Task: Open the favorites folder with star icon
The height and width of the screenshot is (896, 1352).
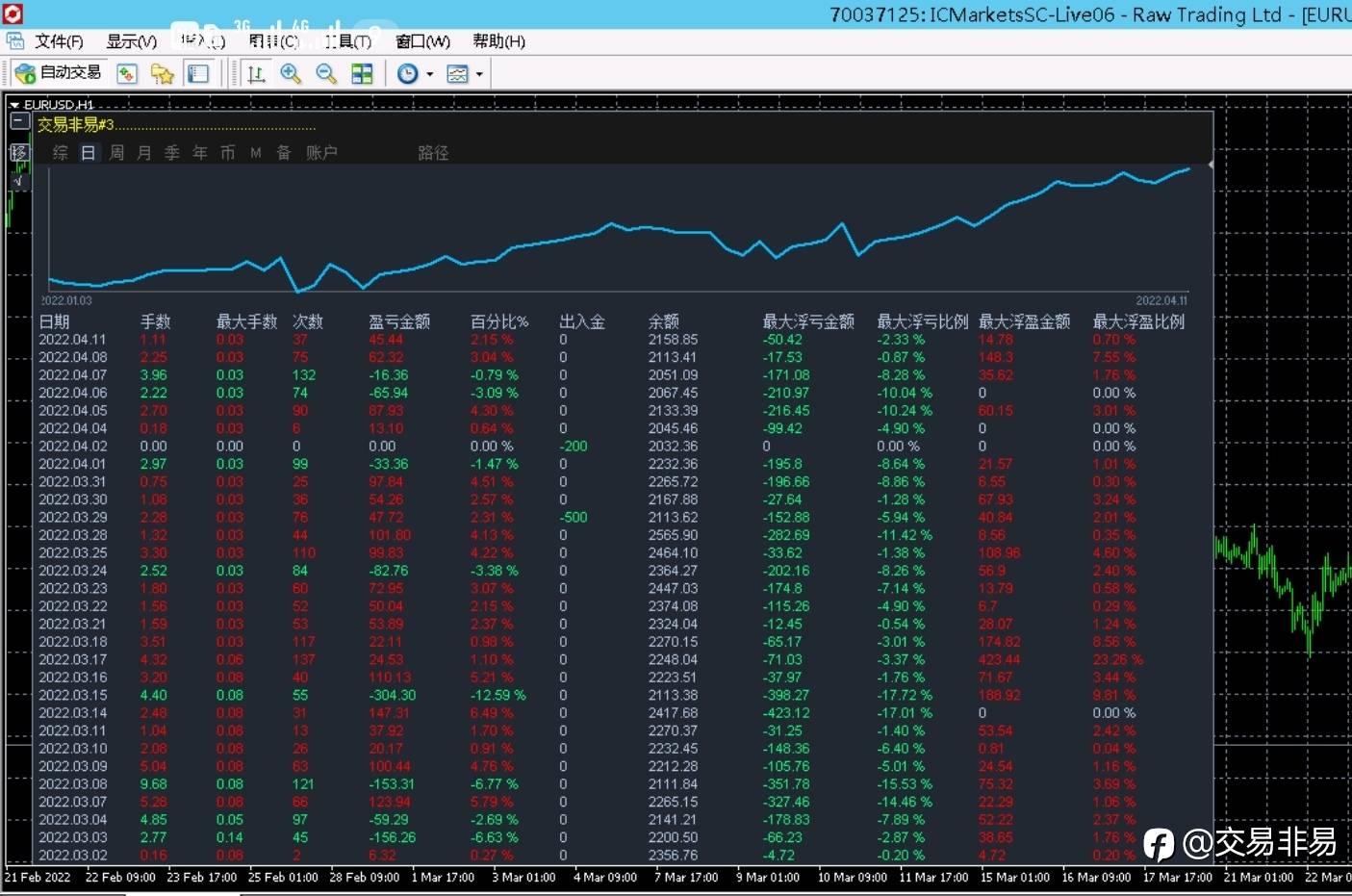Action: click(162, 74)
